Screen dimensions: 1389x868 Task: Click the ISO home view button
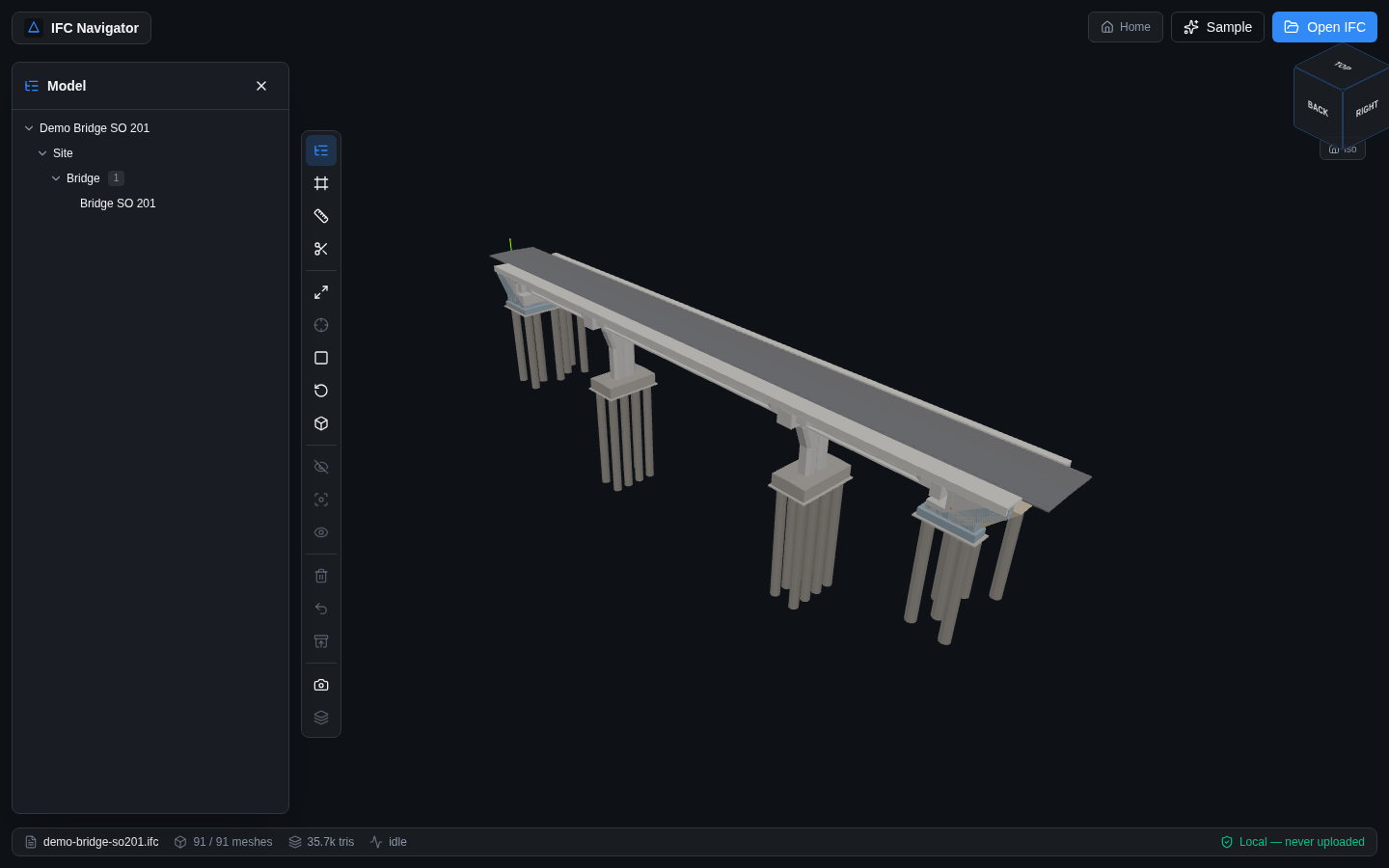point(1343,149)
